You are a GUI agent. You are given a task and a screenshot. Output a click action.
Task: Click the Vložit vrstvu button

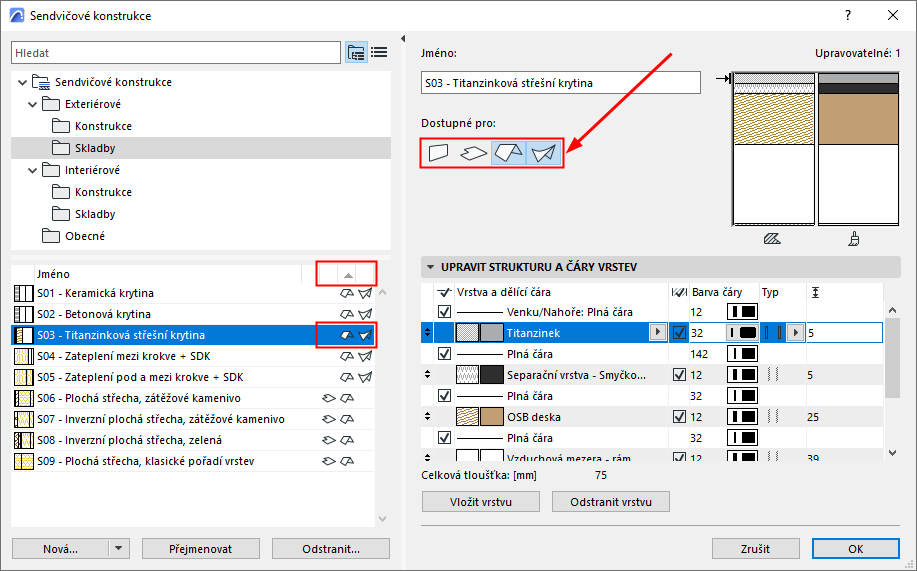pos(481,502)
